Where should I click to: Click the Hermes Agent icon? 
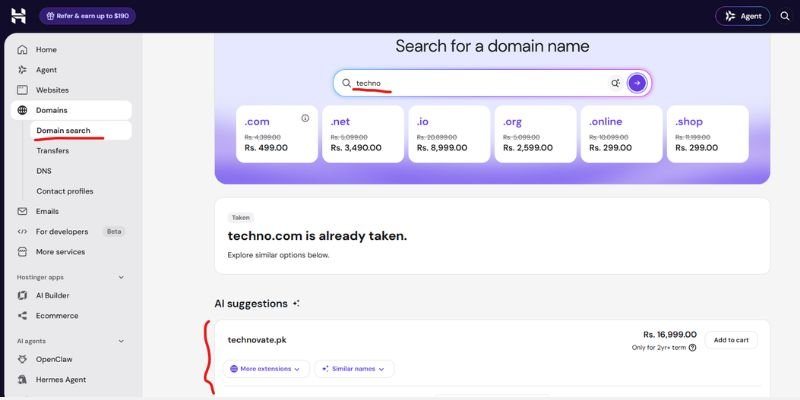22,380
